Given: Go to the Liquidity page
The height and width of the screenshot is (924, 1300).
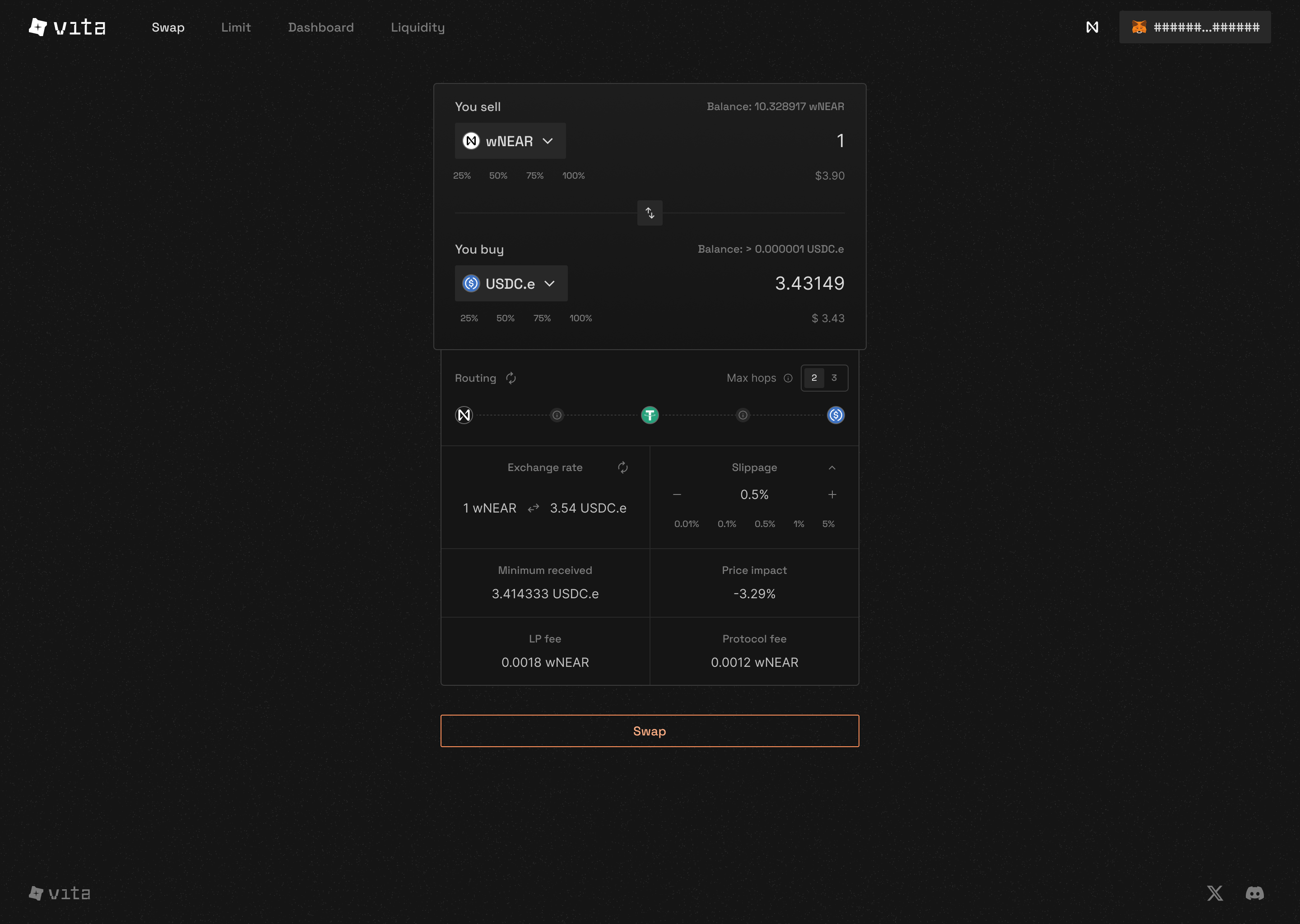Looking at the screenshot, I should [x=418, y=27].
